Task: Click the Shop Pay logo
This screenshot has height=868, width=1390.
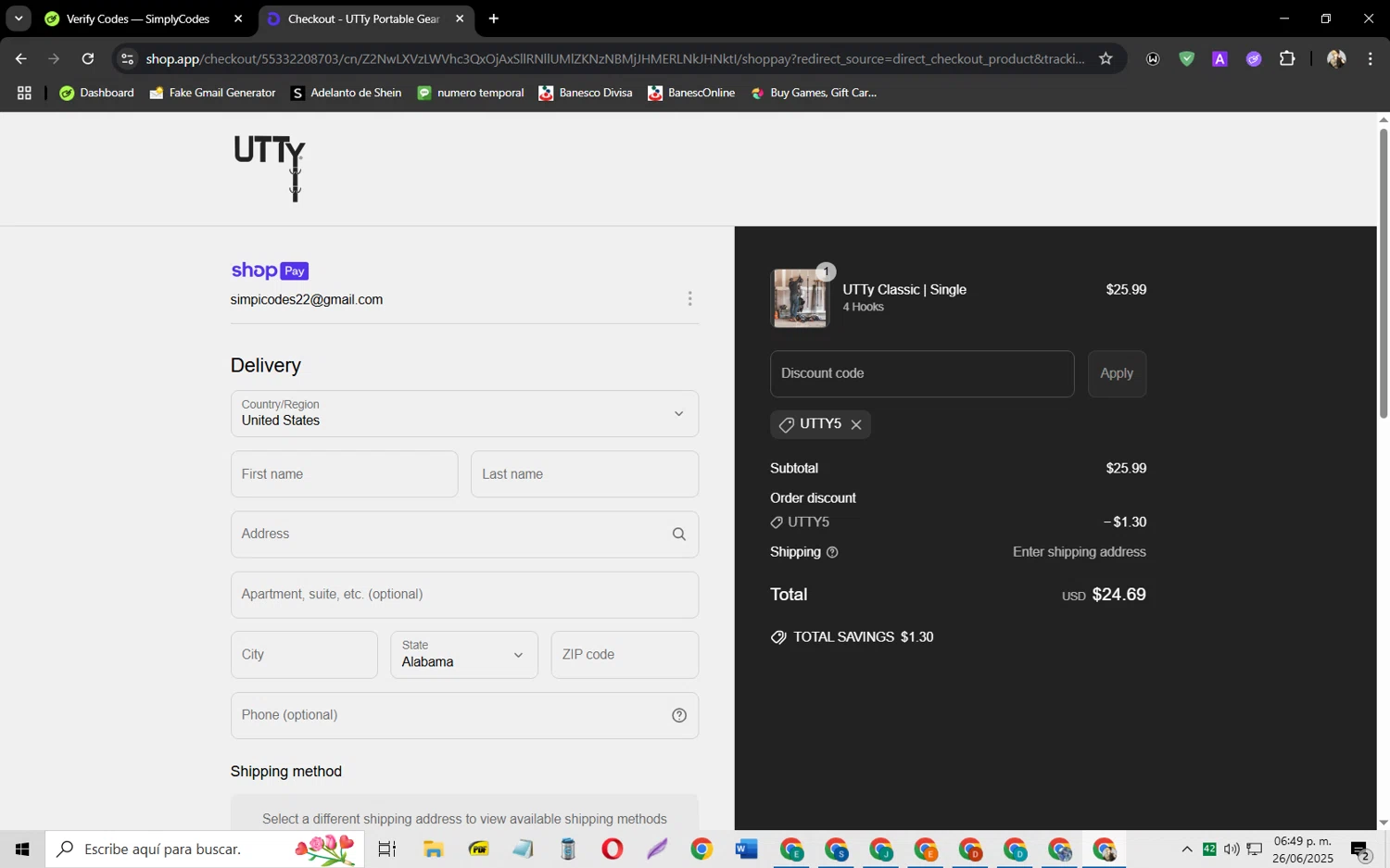Action: click(x=270, y=270)
